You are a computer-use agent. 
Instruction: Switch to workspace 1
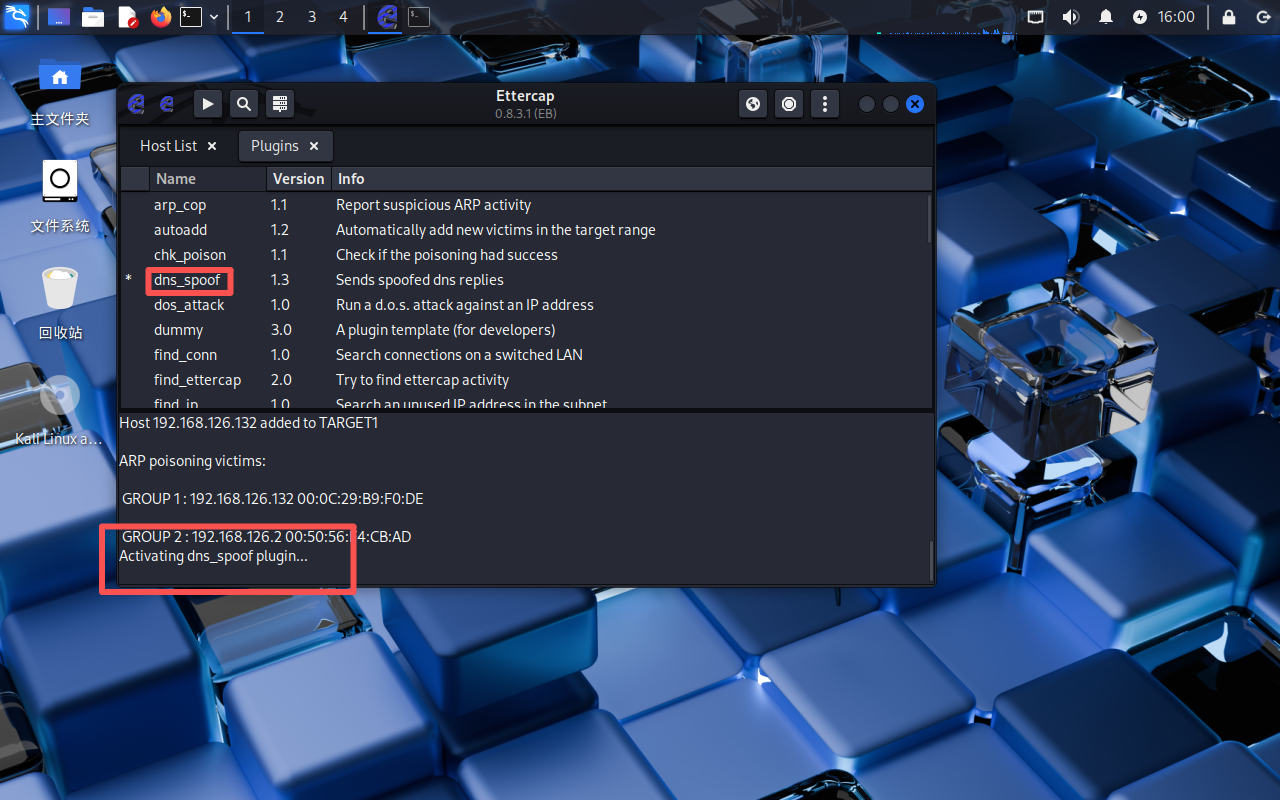point(248,17)
